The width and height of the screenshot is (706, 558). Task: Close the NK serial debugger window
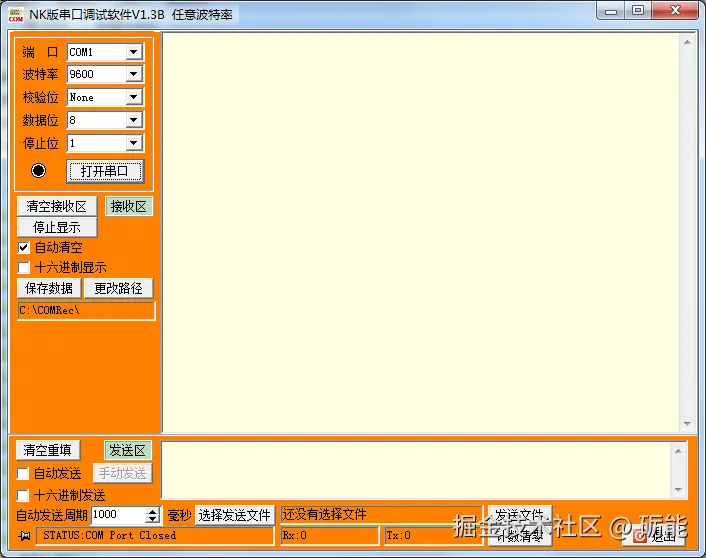click(x=675, y=11)
